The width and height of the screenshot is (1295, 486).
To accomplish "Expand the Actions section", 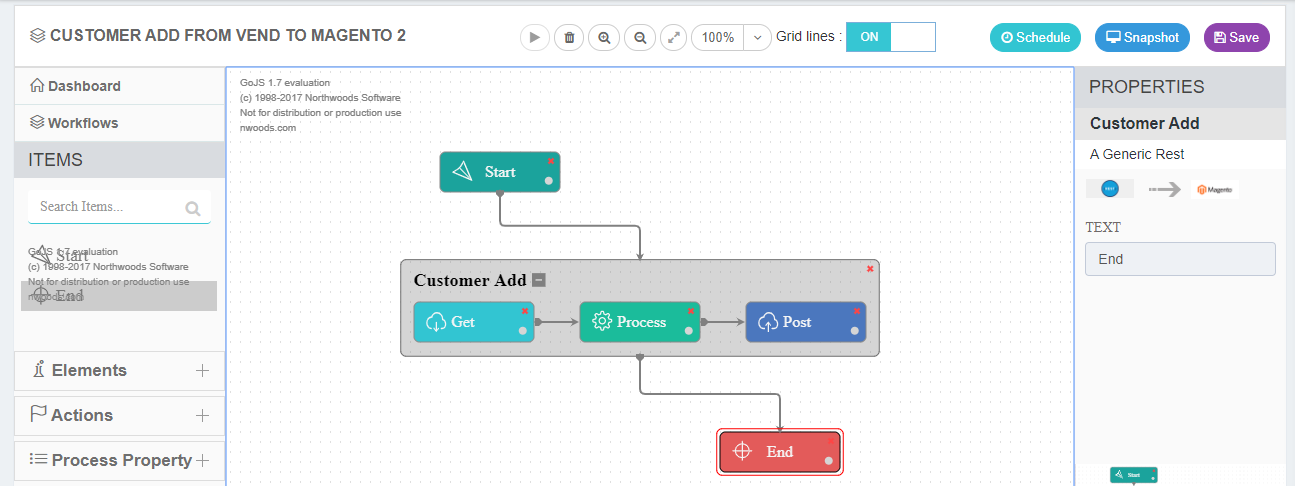I will [120, 415].
